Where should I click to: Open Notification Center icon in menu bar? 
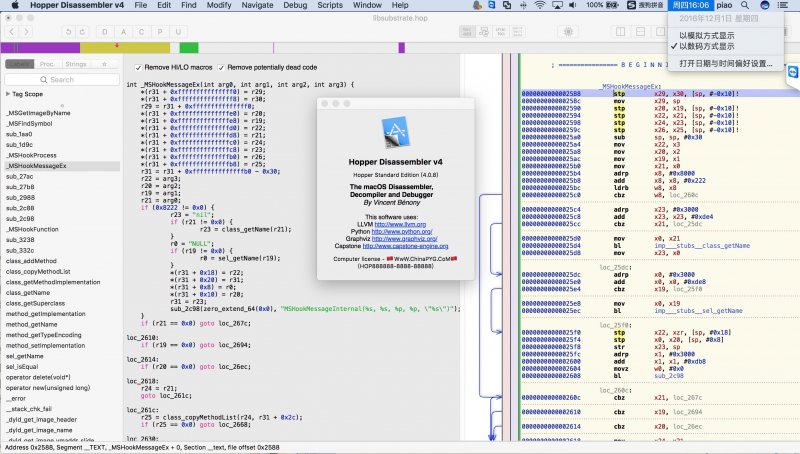click(782, 5)
